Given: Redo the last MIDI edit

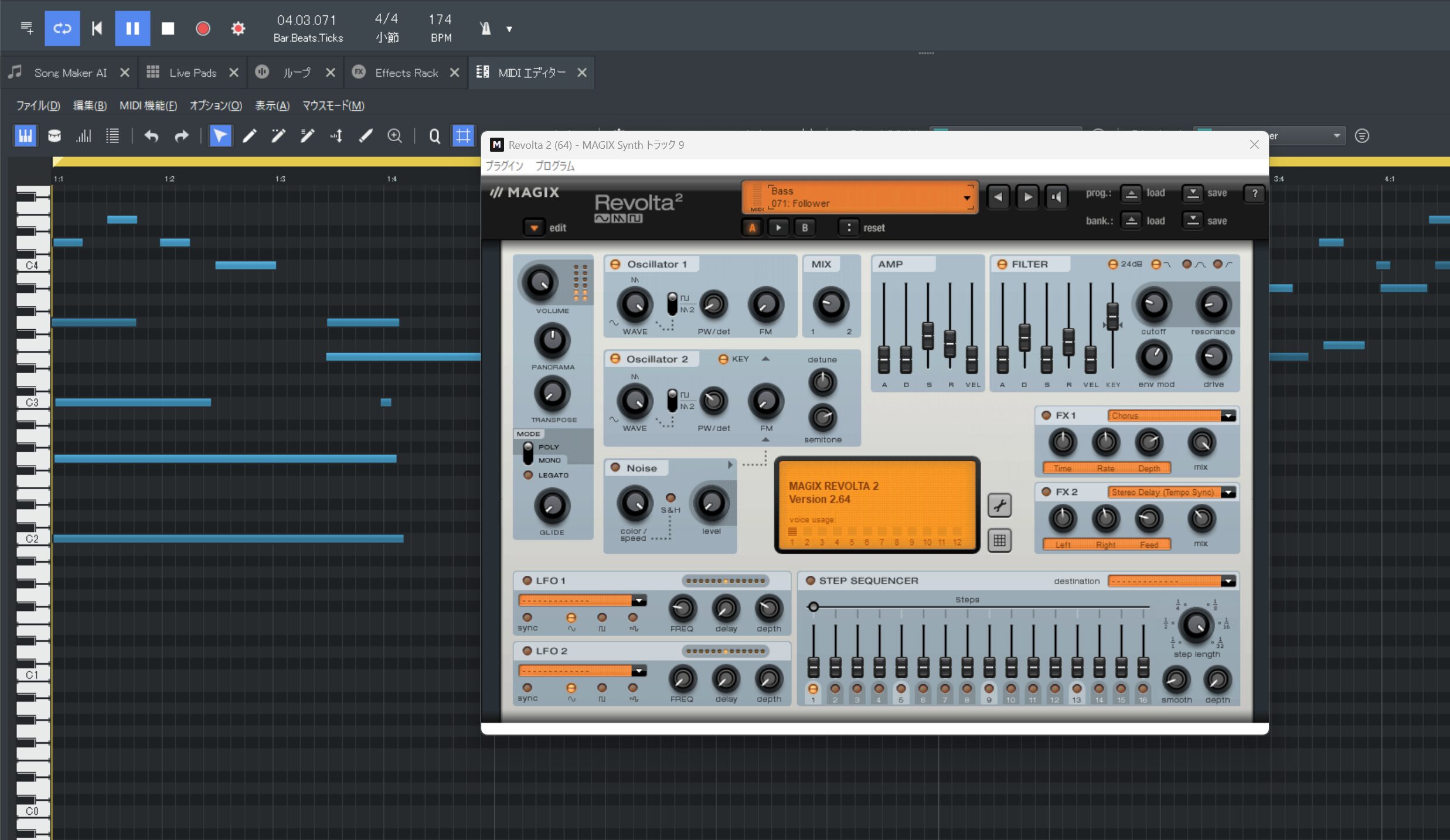Looking at the screenshot, I should 182,136.
